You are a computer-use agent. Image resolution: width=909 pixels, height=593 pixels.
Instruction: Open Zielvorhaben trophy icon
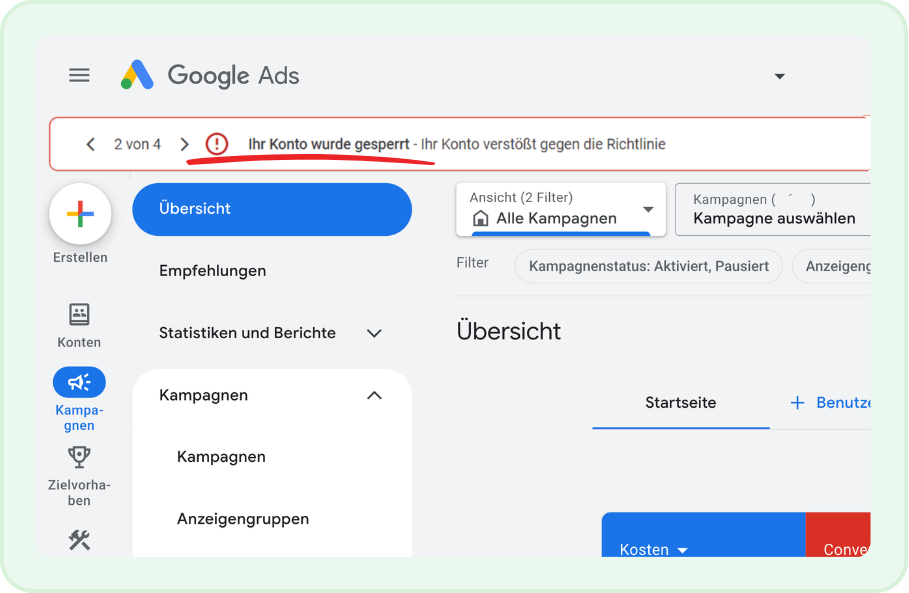point(79,457)
